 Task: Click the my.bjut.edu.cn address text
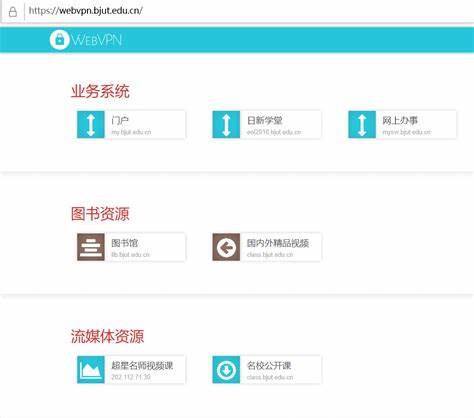pos(131,132)
